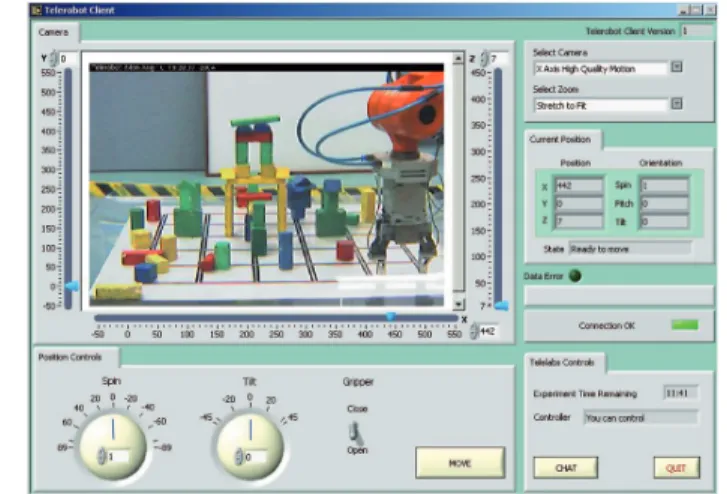Click the Z value stepper above the slider

pos(484,58)
